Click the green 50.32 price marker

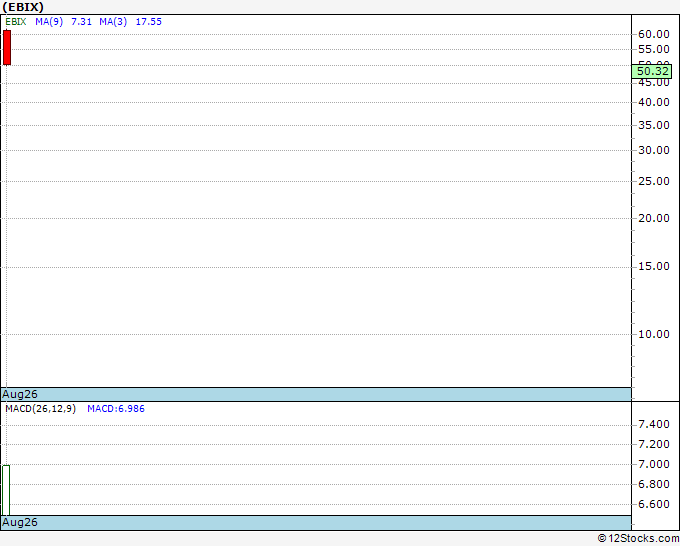coord(652,71)
